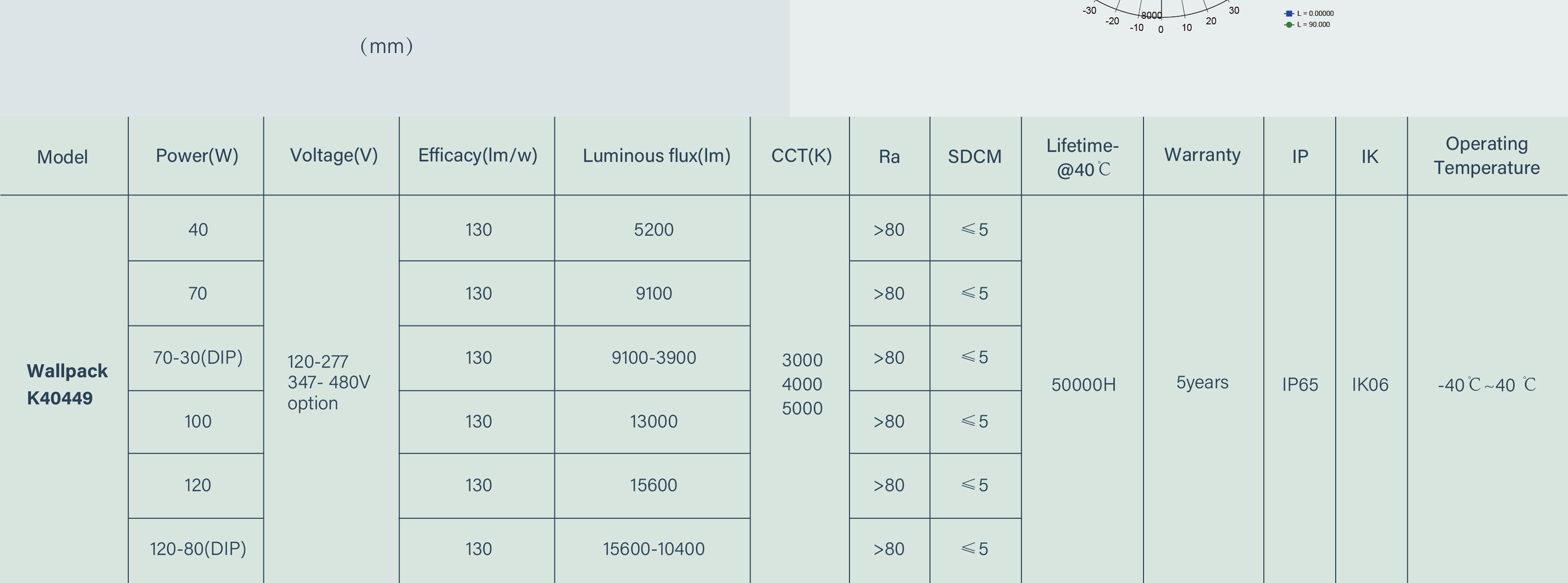Select the IK06 rating cell
Screen dimensions: 1568x583
coord(1370,385)
